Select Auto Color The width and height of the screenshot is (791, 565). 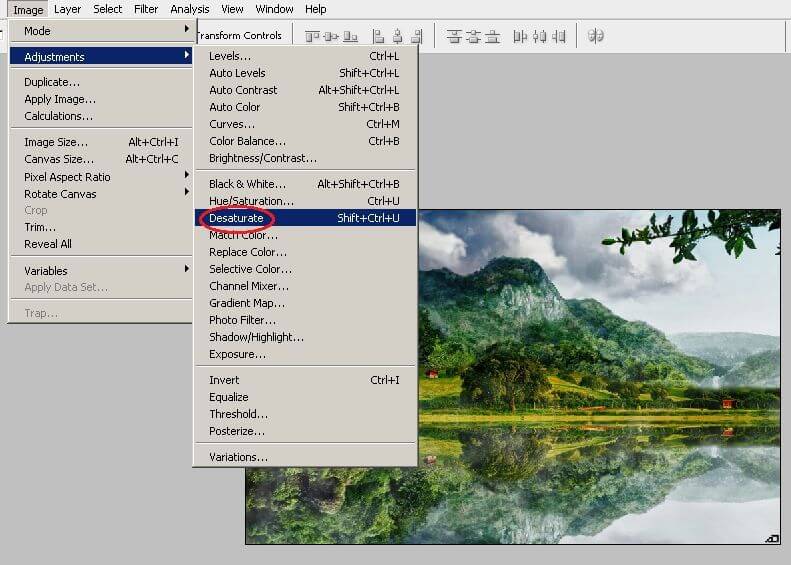pos(306,107)
